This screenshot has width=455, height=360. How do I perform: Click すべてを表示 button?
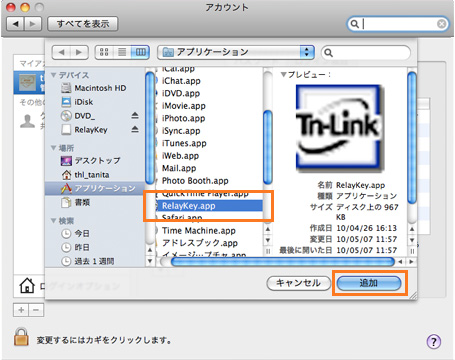[83, 24]
